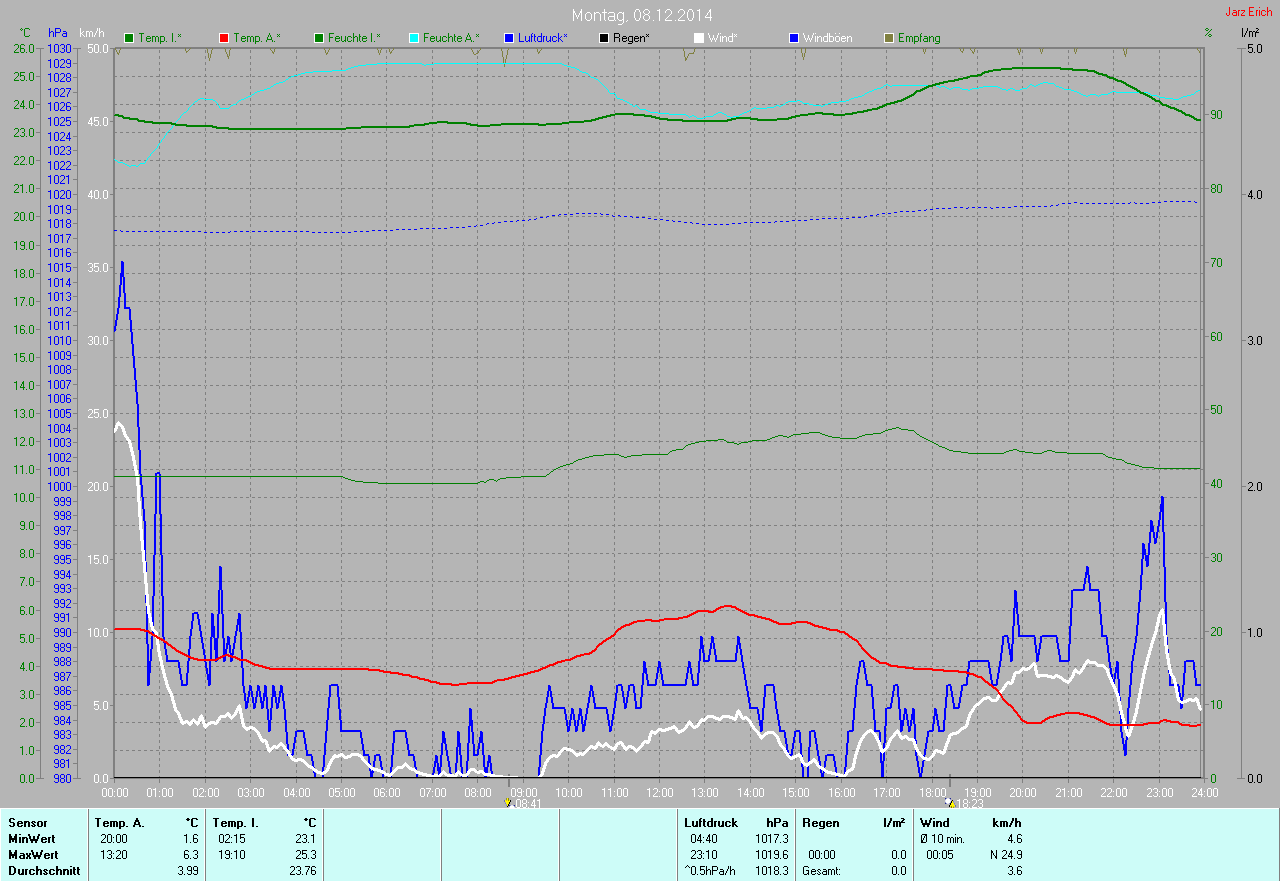The image size is (1280, 881).
Task: Toggle the Luftdruck series label in legend
Action: click(x=543, y=38)
